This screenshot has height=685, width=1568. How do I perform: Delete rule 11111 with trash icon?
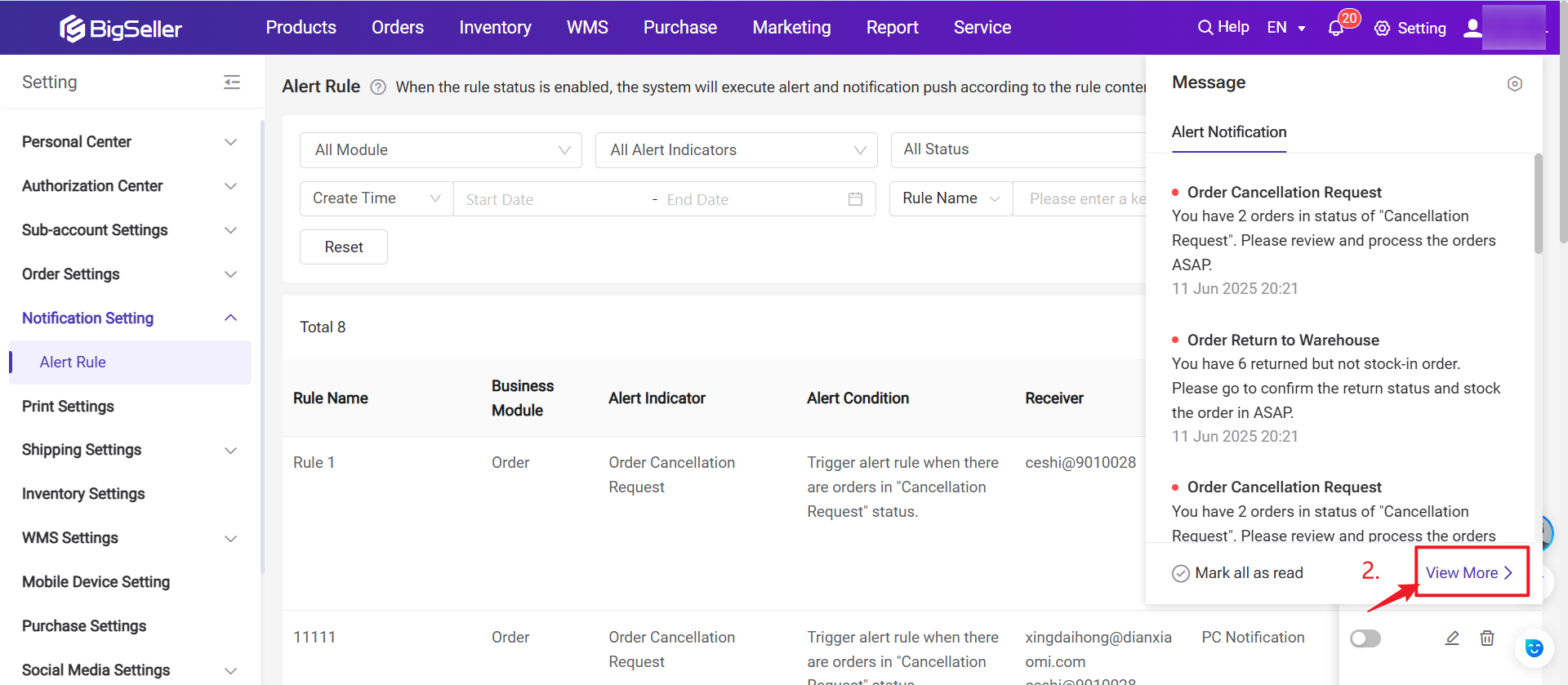click(x=1487, y=638)
